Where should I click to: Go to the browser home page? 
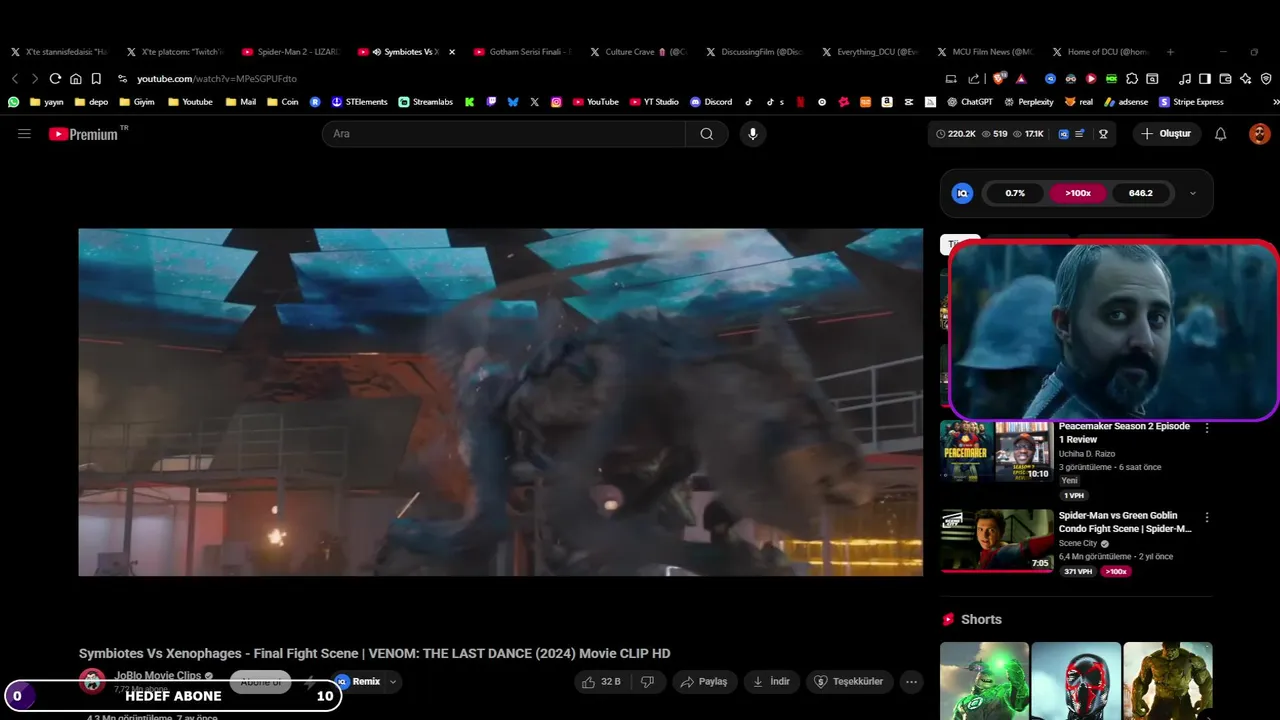[x=75, y=78]
